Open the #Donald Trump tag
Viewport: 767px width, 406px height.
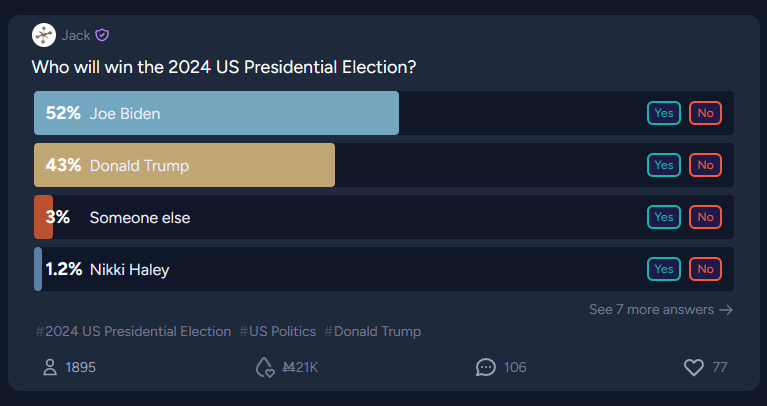tap(372, 331)
